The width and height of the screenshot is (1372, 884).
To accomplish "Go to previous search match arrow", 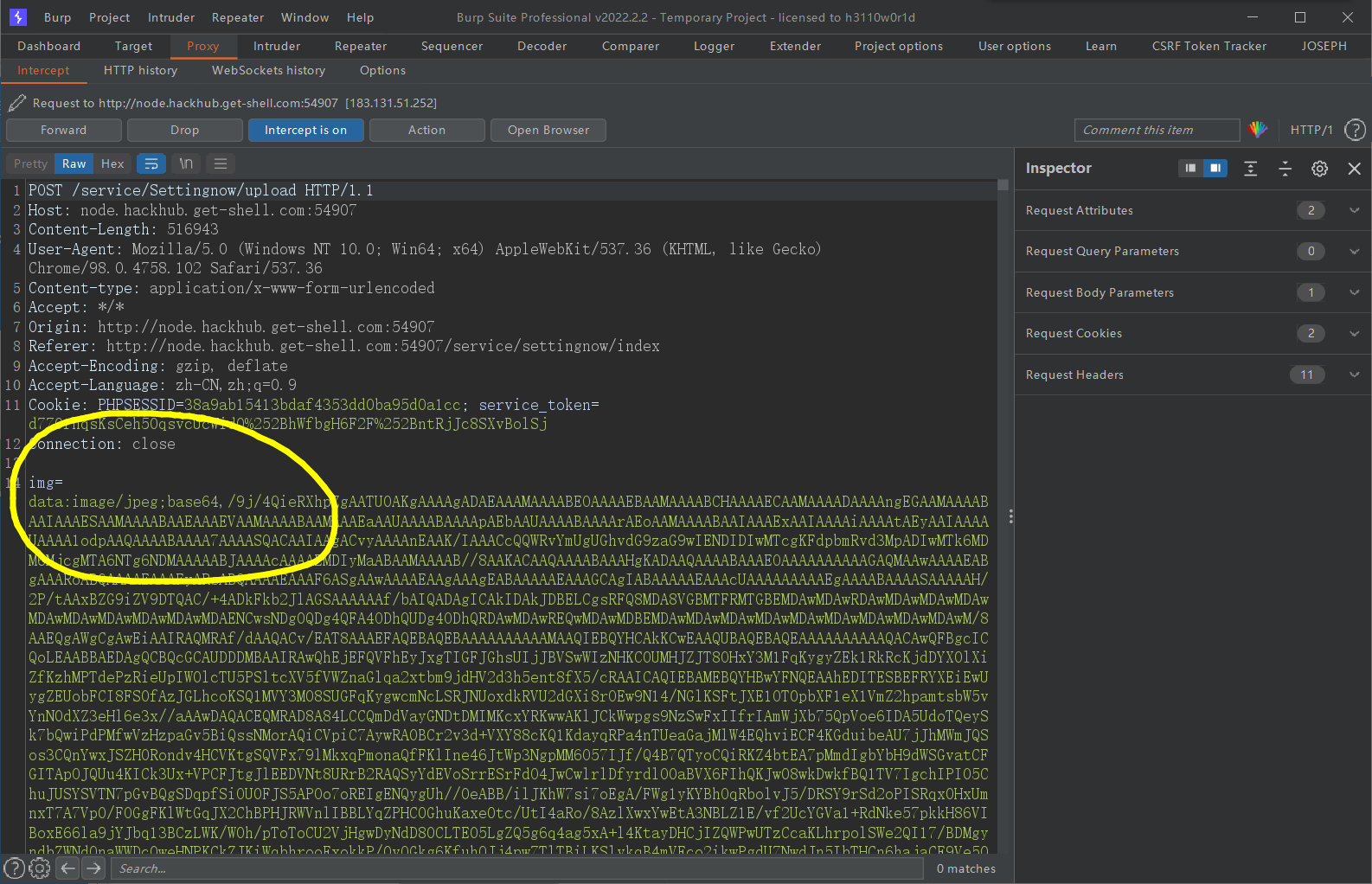I will [x=68, y=868].
